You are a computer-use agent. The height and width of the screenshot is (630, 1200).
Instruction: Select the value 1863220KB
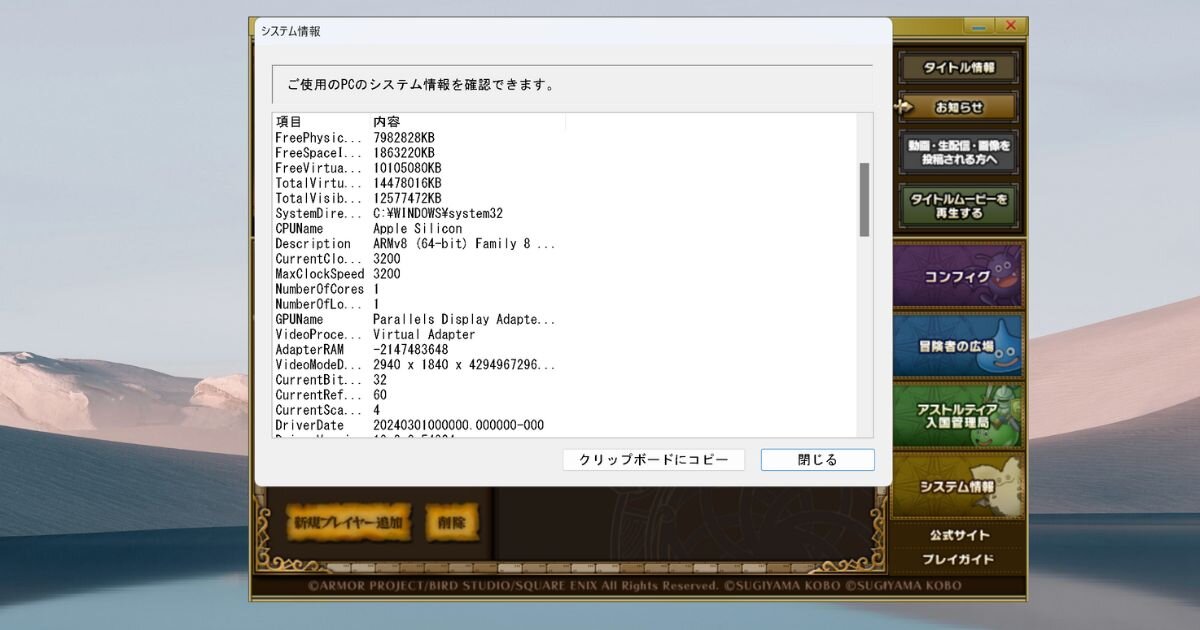[404, 153]
